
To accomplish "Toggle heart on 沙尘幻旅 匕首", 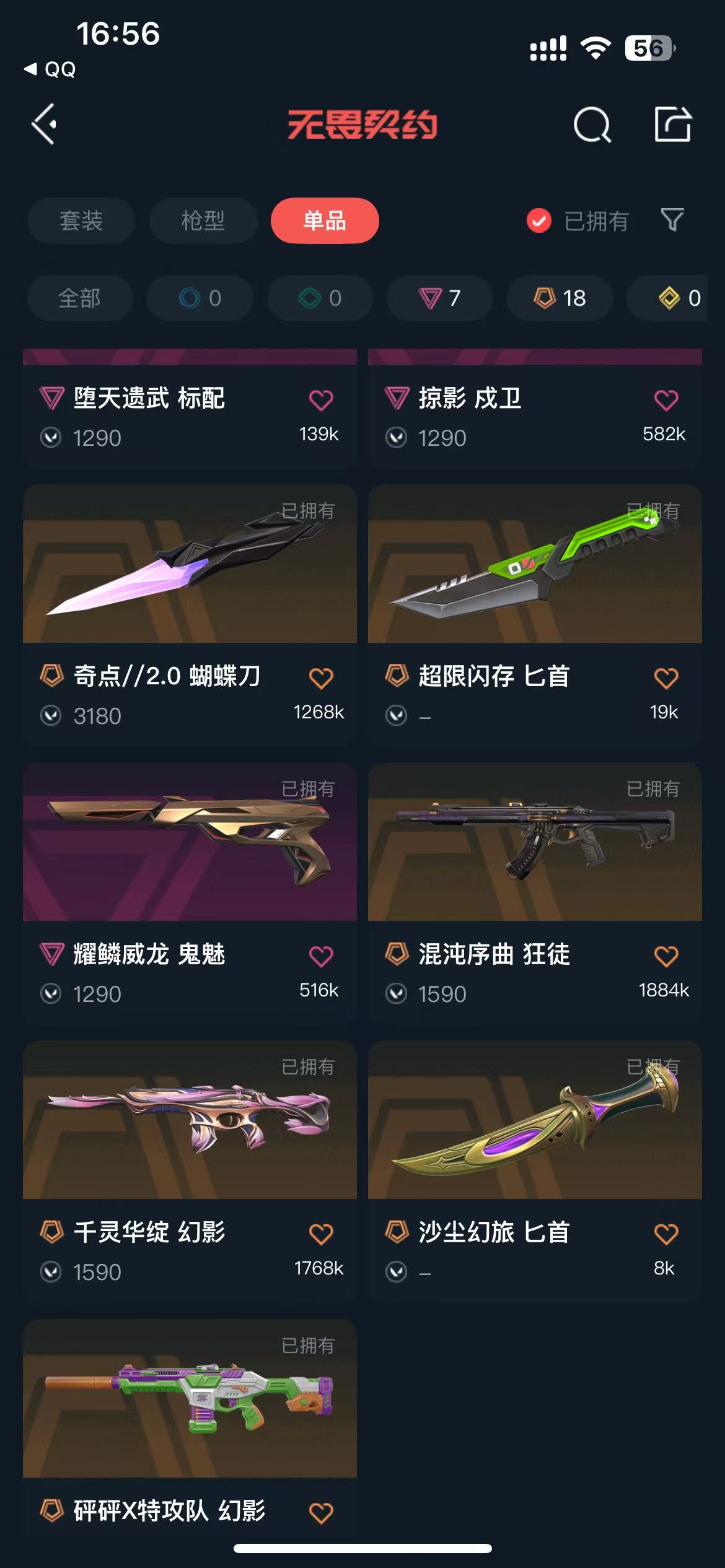I will click(x=666, y=1234).
